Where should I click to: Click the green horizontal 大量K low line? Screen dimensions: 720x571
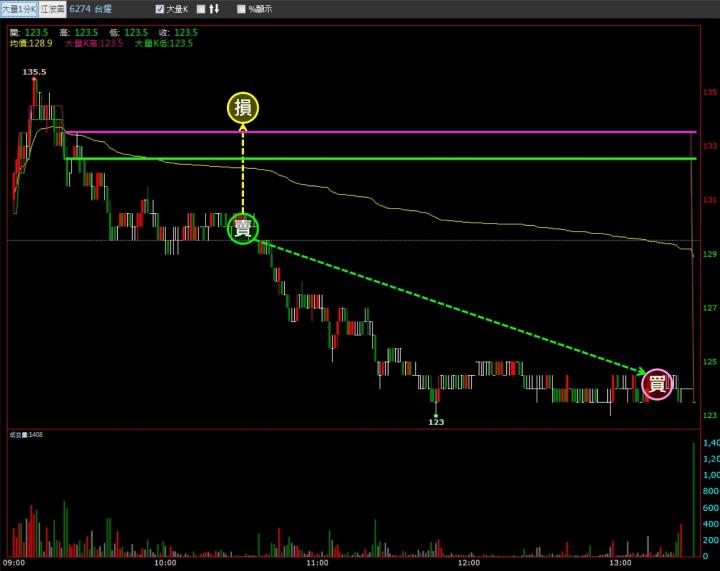381,159
